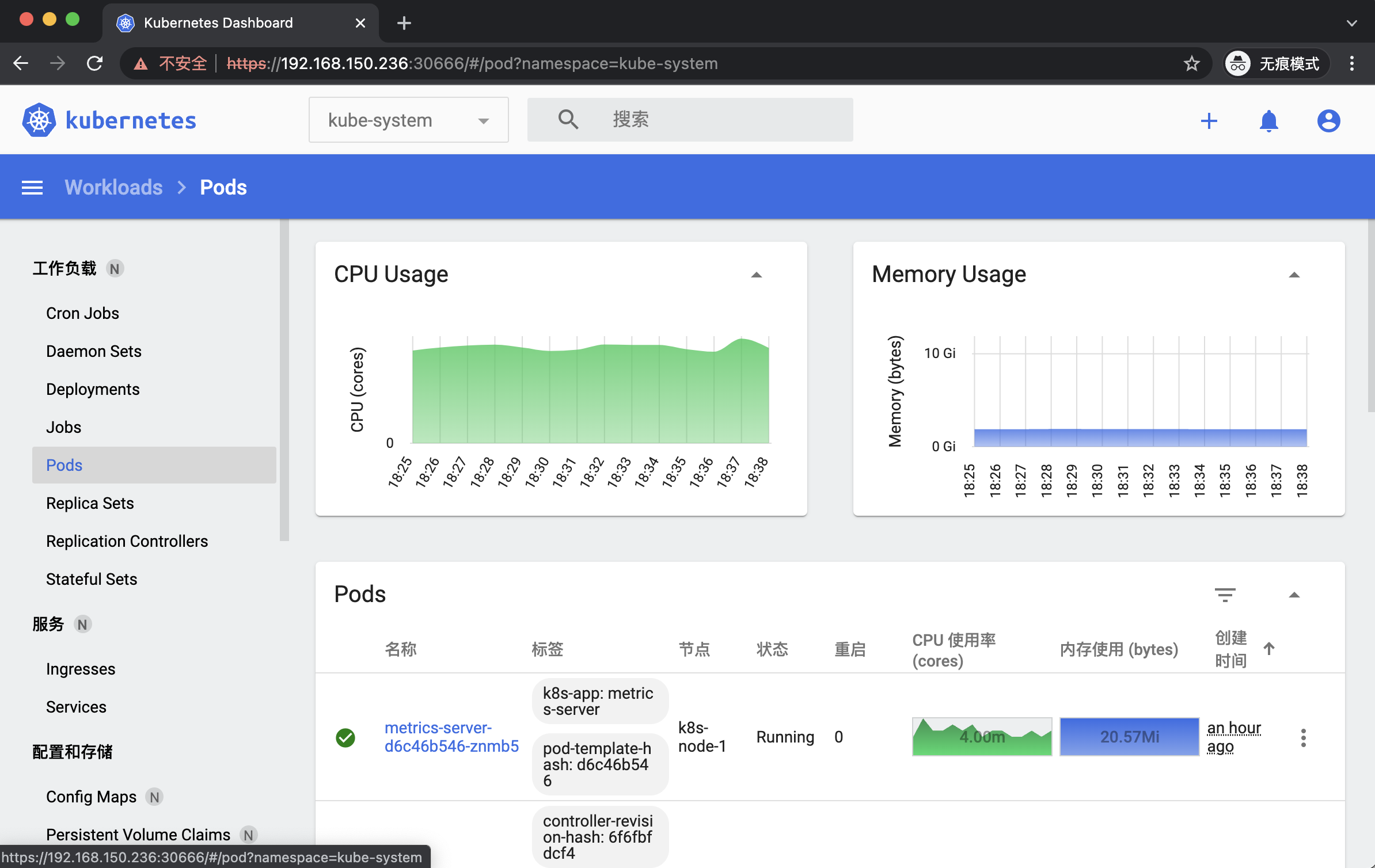Screen dimensions: 1375x868
Task: Click the 名称 column header
Action: click(x=401, y=649)
